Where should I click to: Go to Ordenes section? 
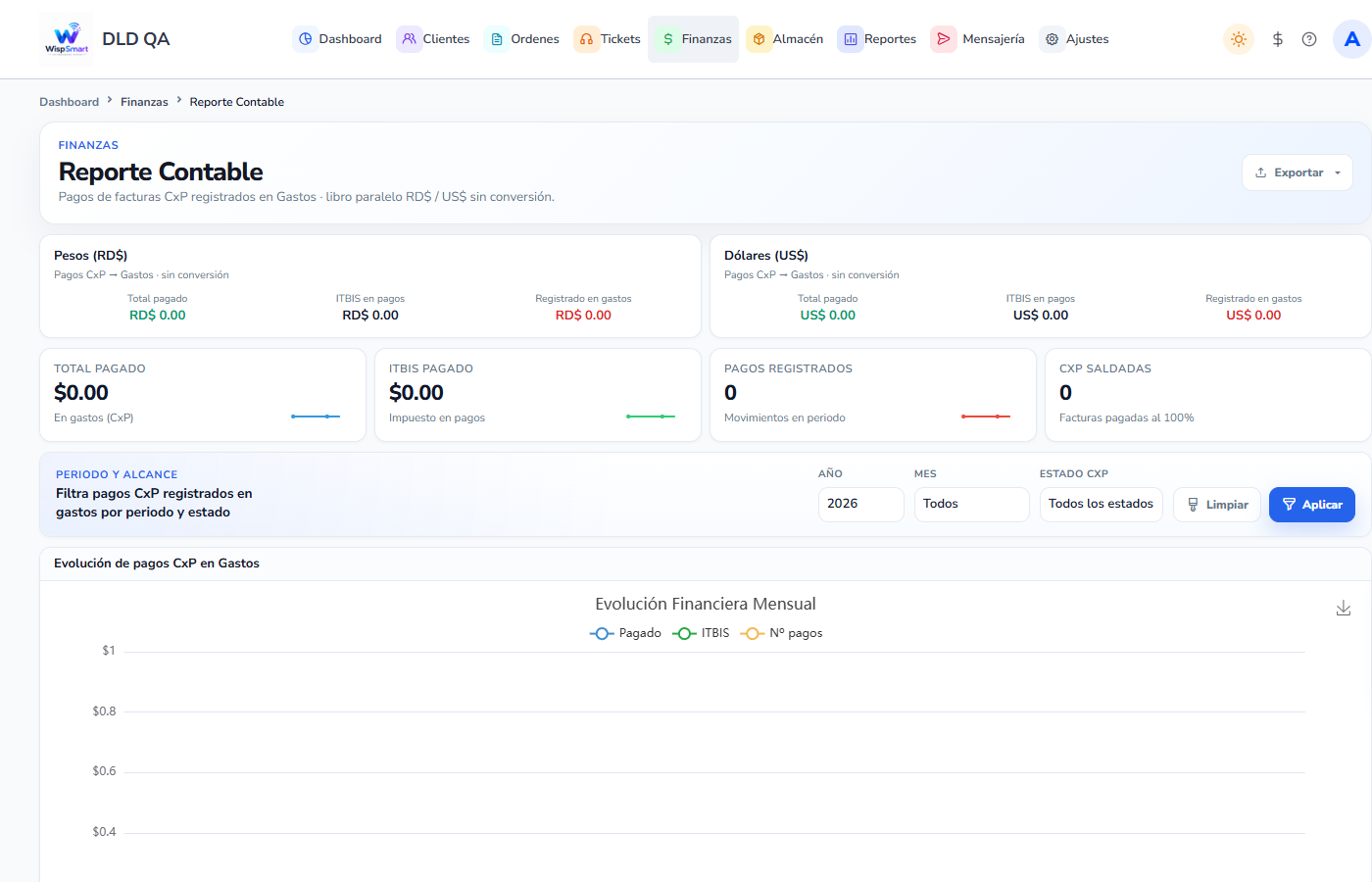tap(523, 39)
